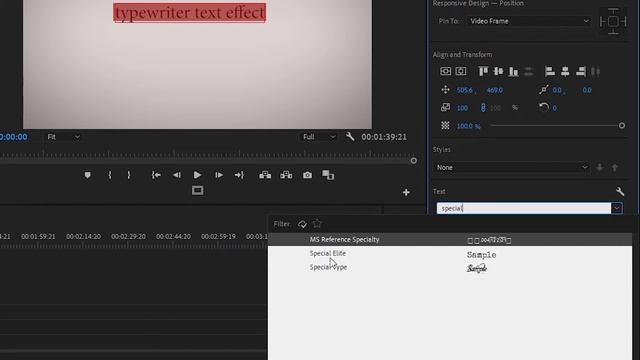
Task: Choose MS Reference Specialty font
Action: pos(450,240)
